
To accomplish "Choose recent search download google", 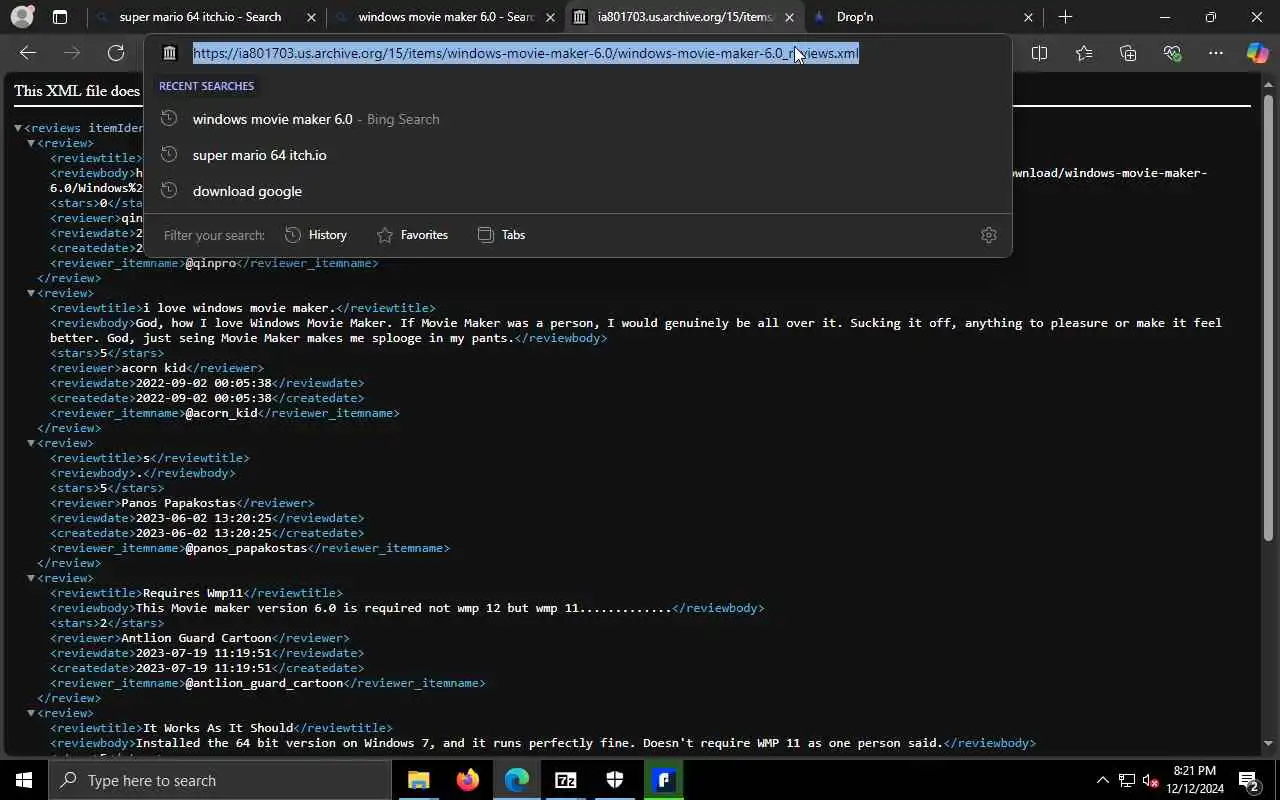I will pos(578,191).
